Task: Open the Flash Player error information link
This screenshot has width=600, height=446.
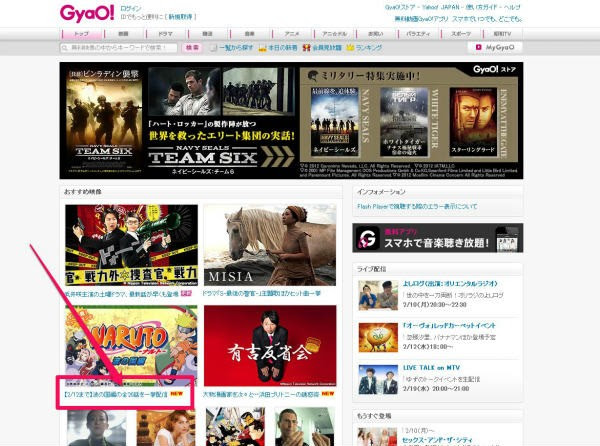Action: coord(417,207)
